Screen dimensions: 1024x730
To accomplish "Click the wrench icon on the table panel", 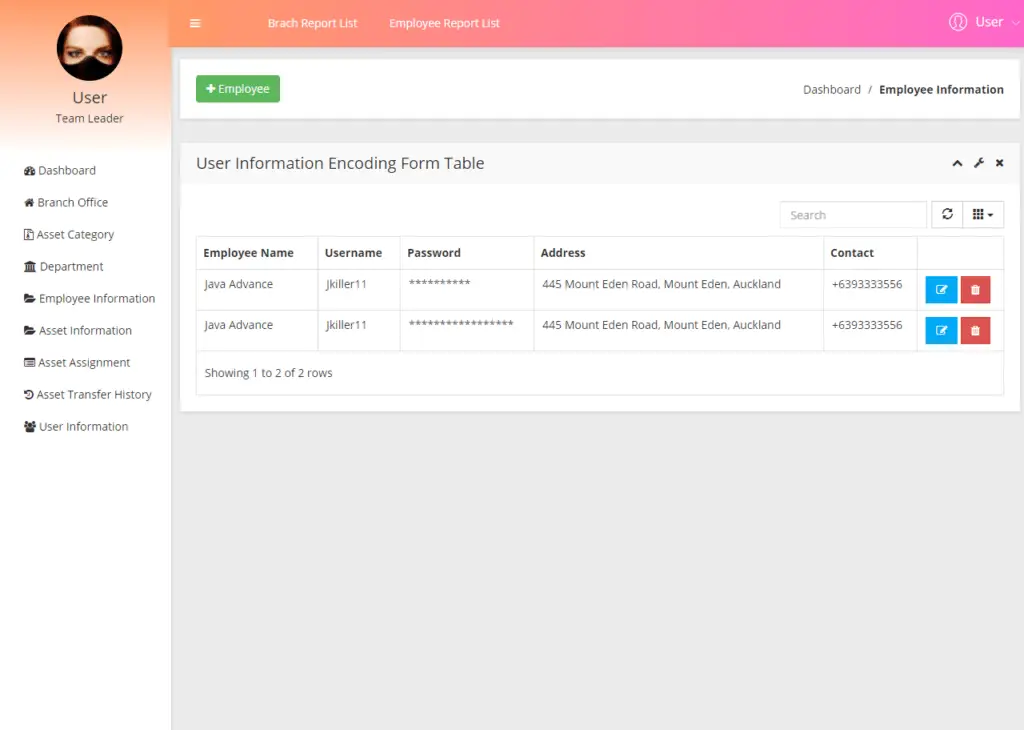I will tap(978, 162).
